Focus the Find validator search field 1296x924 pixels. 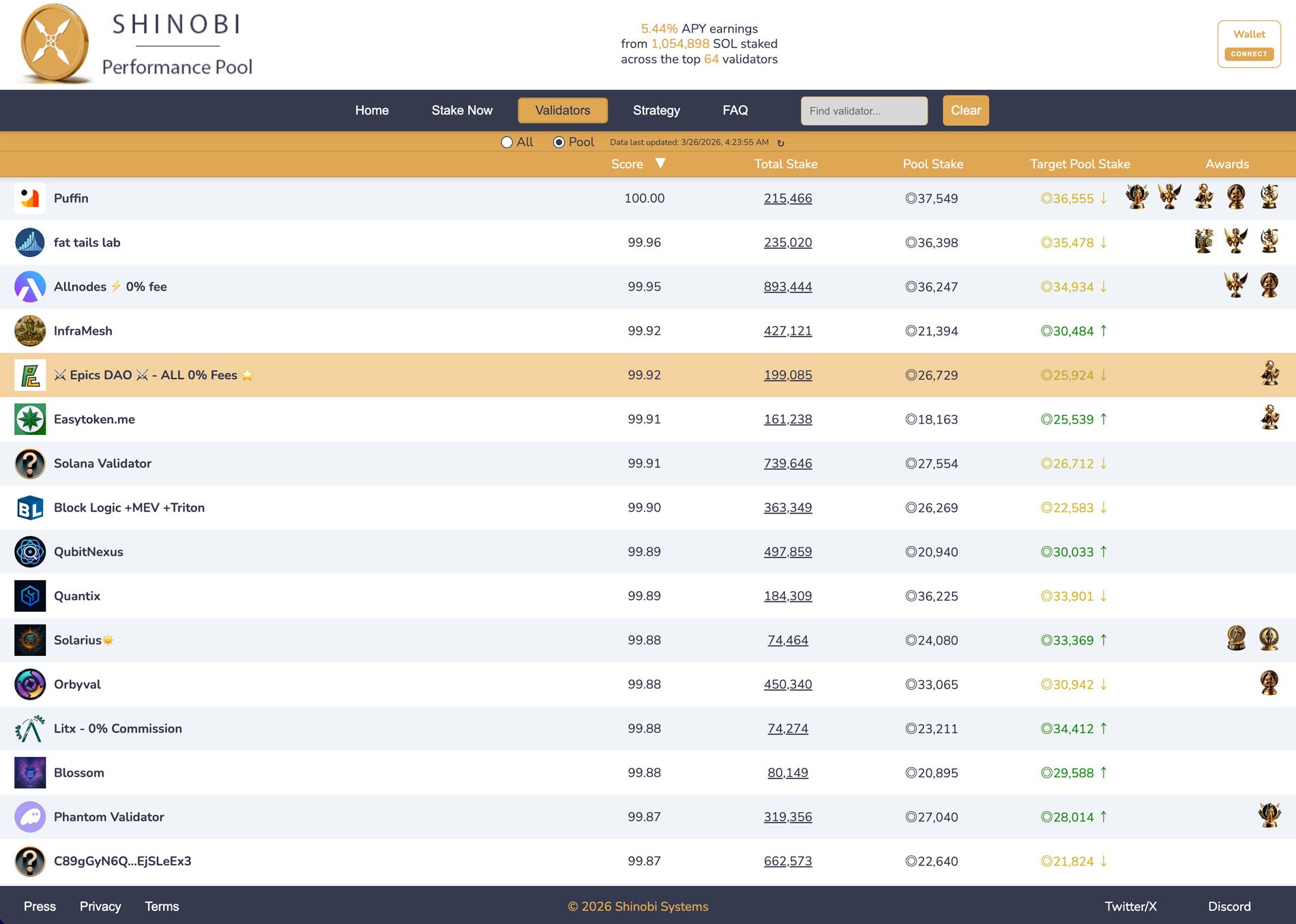click(x=864, y=110)
